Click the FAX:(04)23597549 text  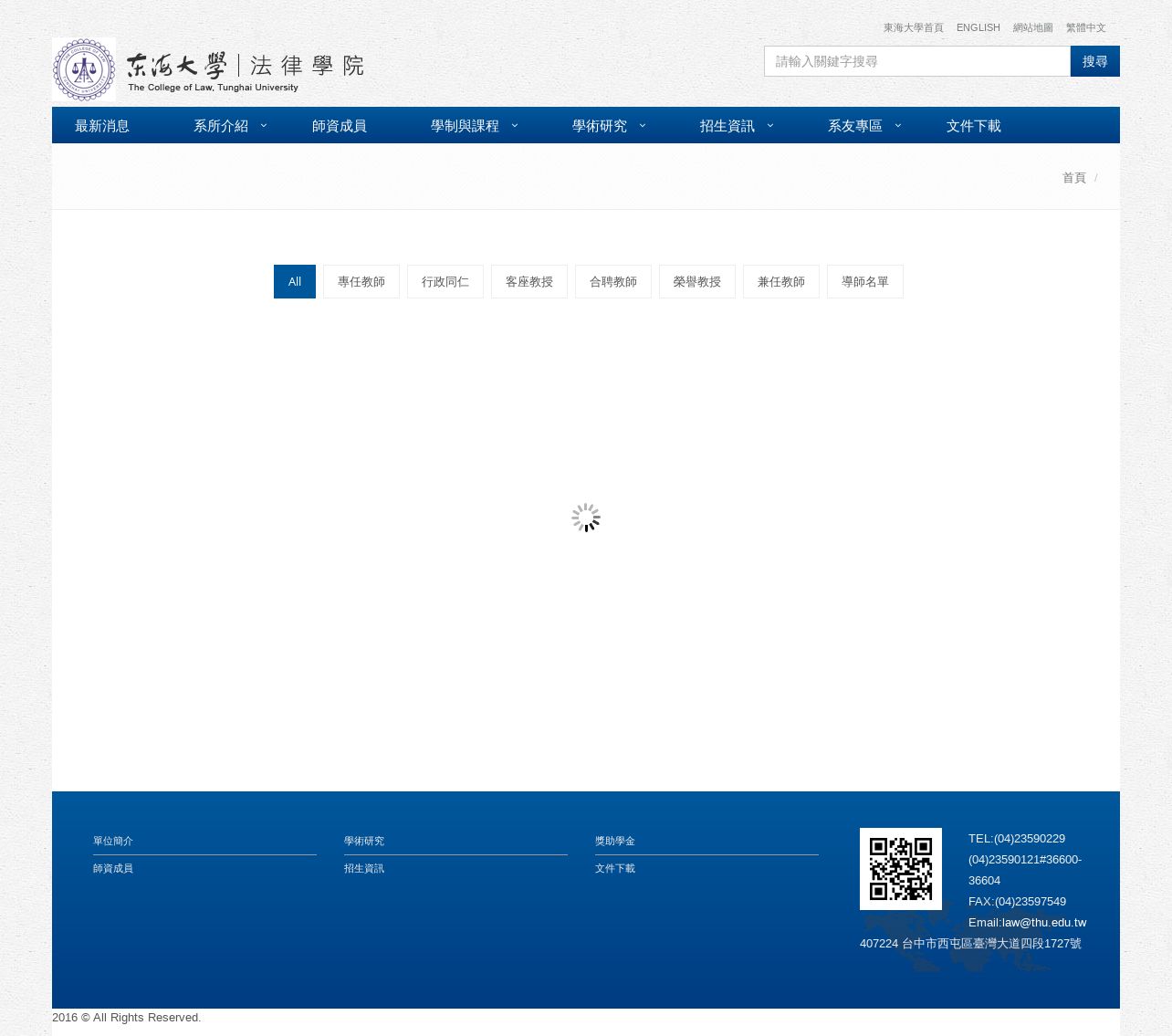(x=1017, y=902)
